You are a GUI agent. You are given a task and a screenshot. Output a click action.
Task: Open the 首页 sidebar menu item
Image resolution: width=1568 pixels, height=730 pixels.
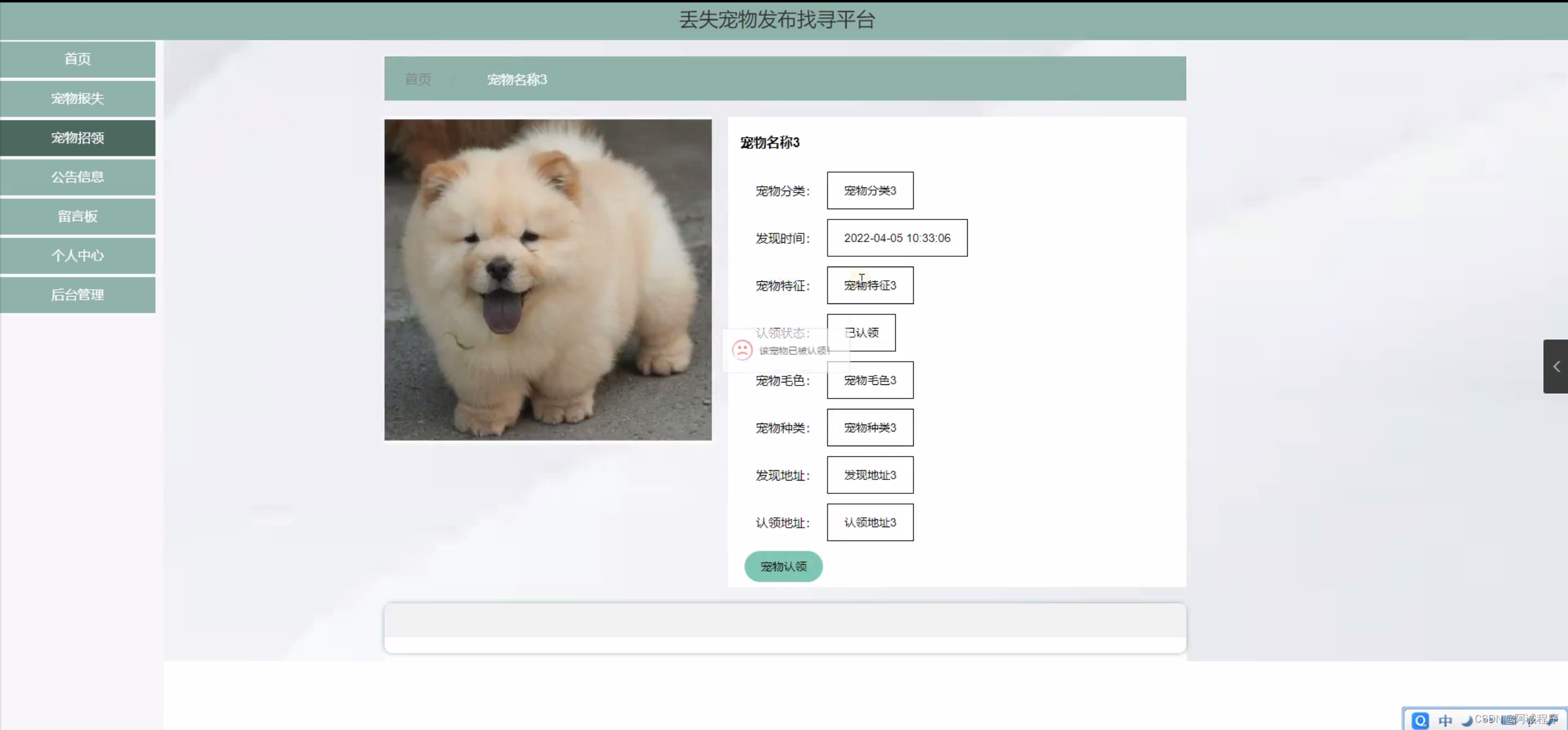pyautogui.click(x=78, y=59)
